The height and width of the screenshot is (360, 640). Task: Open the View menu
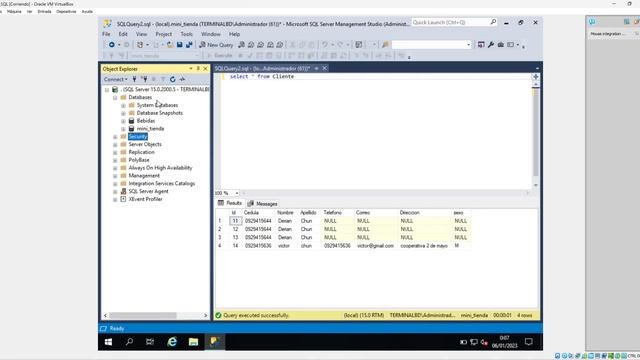tap(141, 34)
